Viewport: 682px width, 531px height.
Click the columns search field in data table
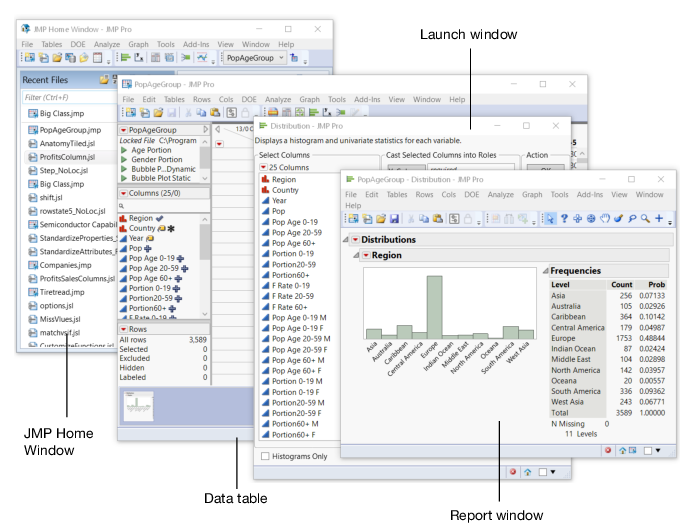pos(164,206)
